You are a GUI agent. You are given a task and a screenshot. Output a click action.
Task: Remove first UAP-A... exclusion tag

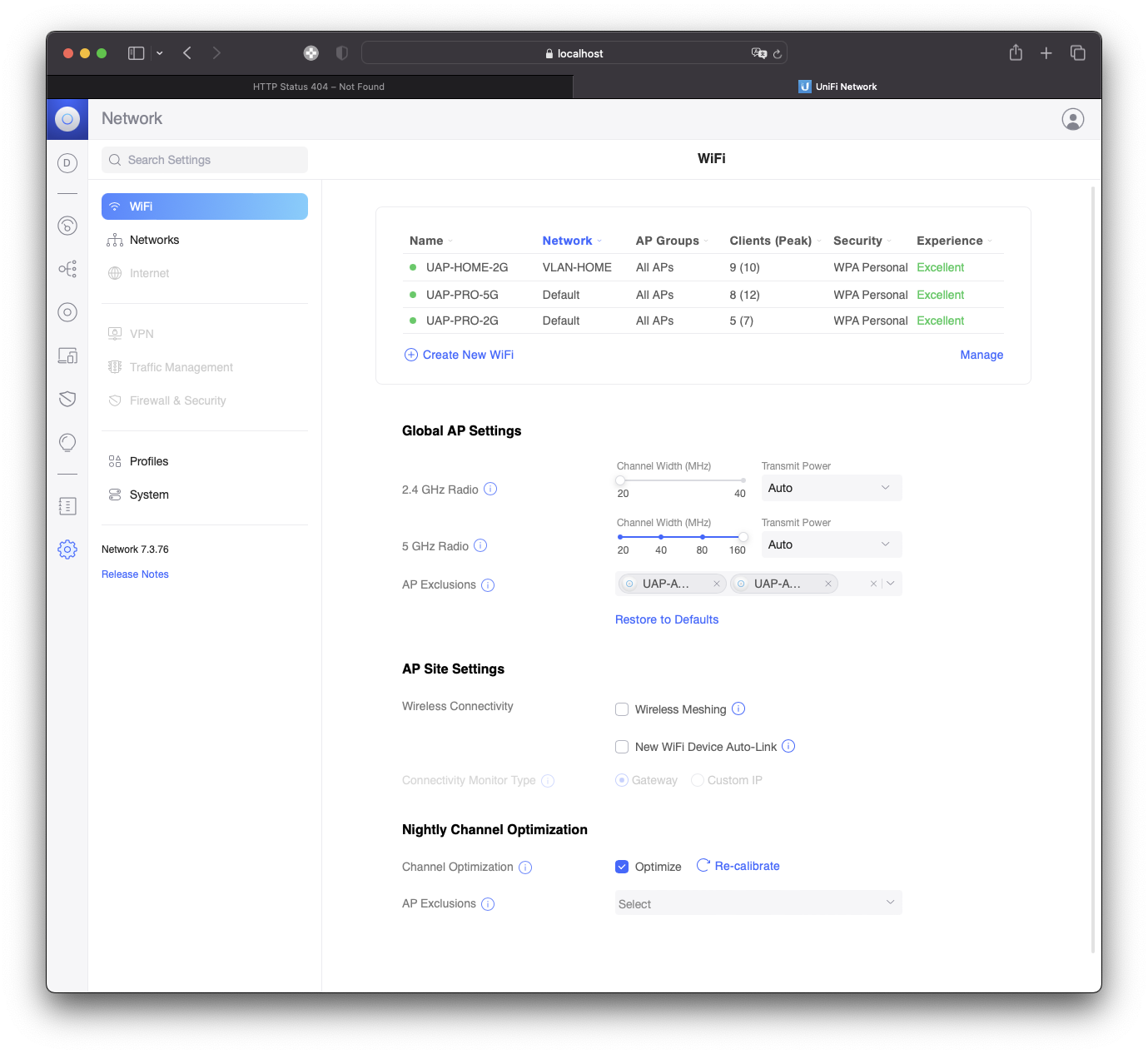(x=717, y=584)
